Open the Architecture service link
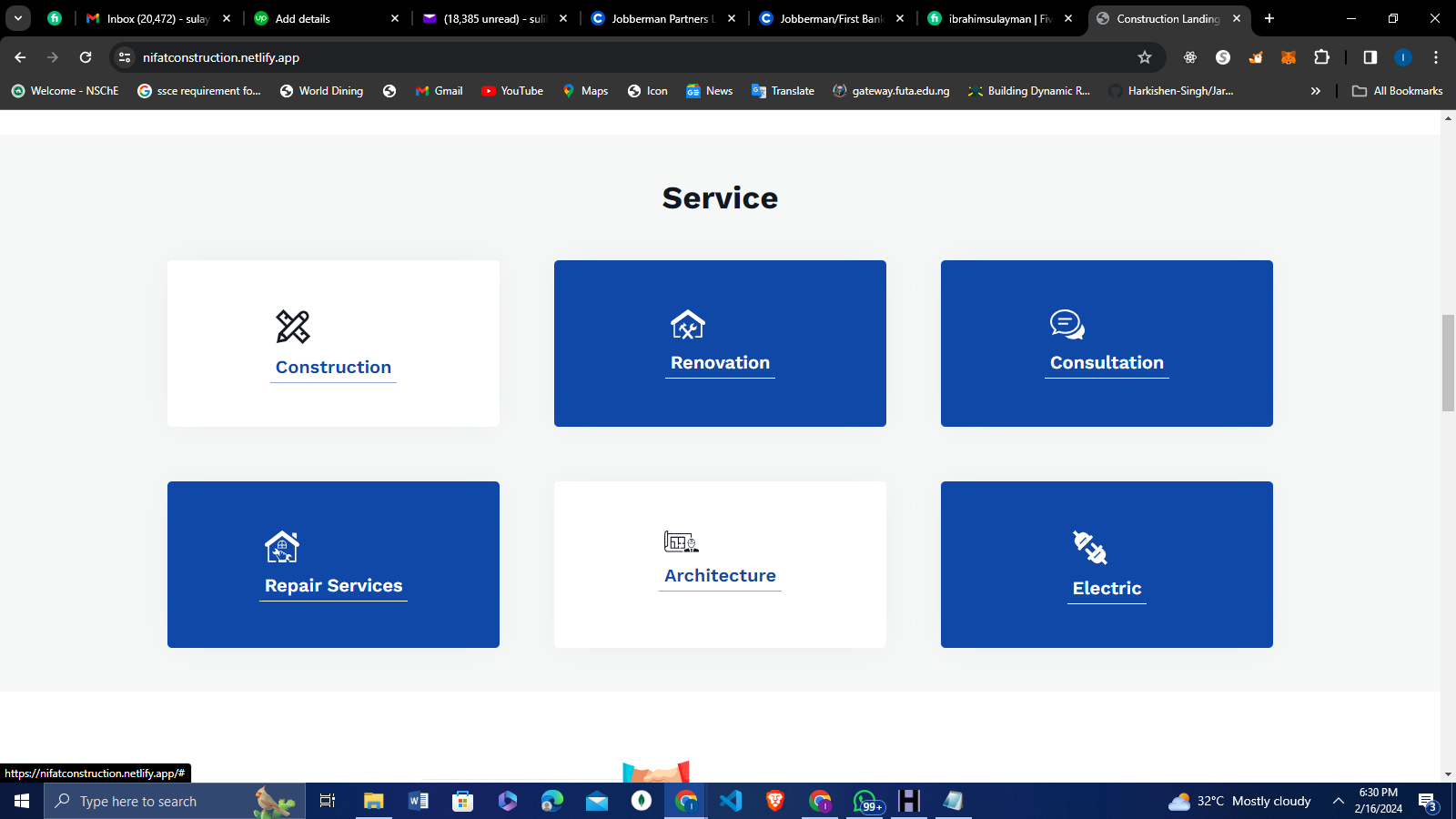Viewport: 1456px width, 819px height. (720, 576)
